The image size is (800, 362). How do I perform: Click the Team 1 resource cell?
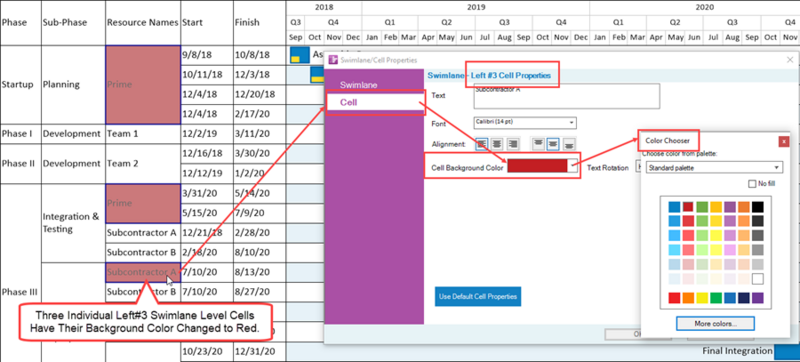pos(143,134)
